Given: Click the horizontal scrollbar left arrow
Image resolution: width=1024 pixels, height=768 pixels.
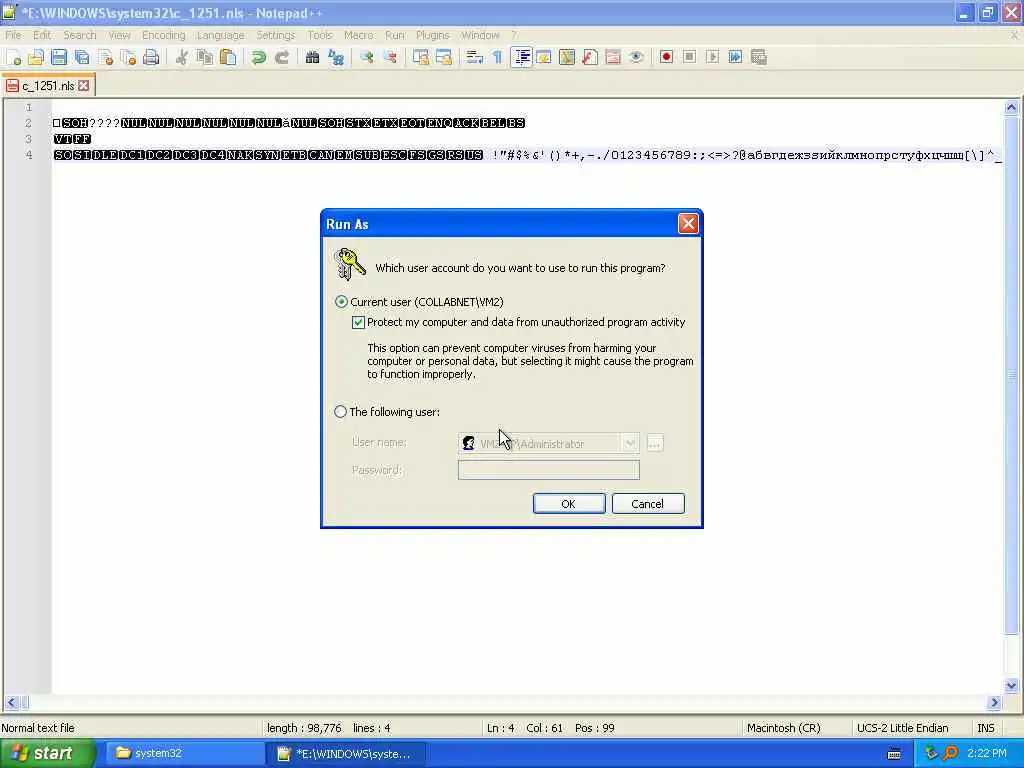Looking at the screenshot, I should [11, 703].
